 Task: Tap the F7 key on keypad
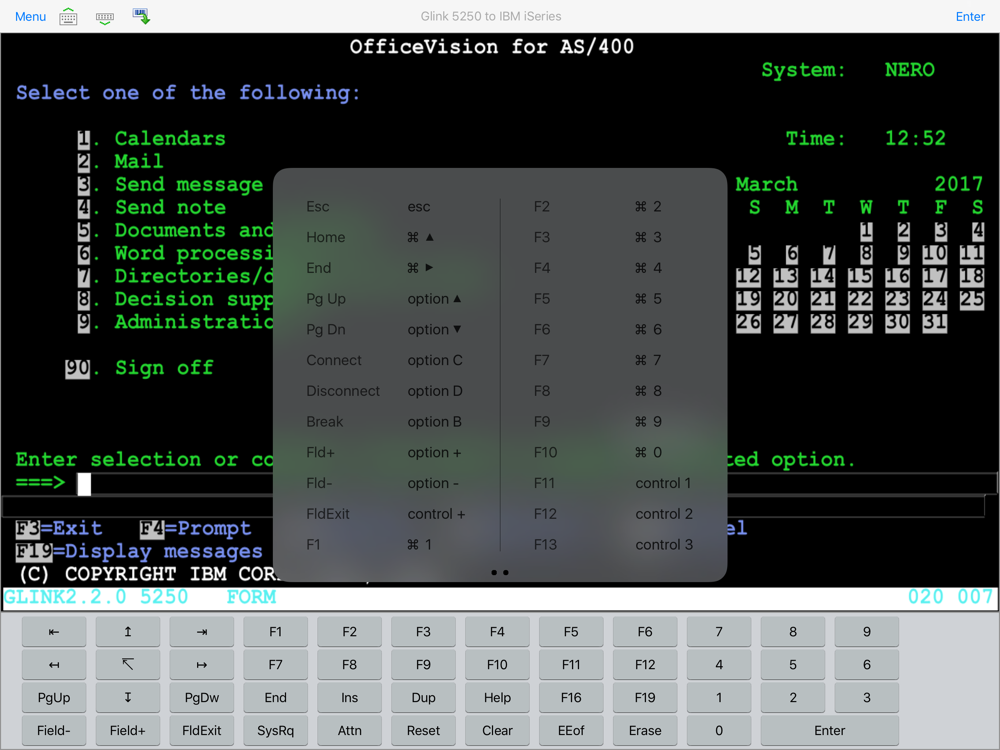point(276,665)
